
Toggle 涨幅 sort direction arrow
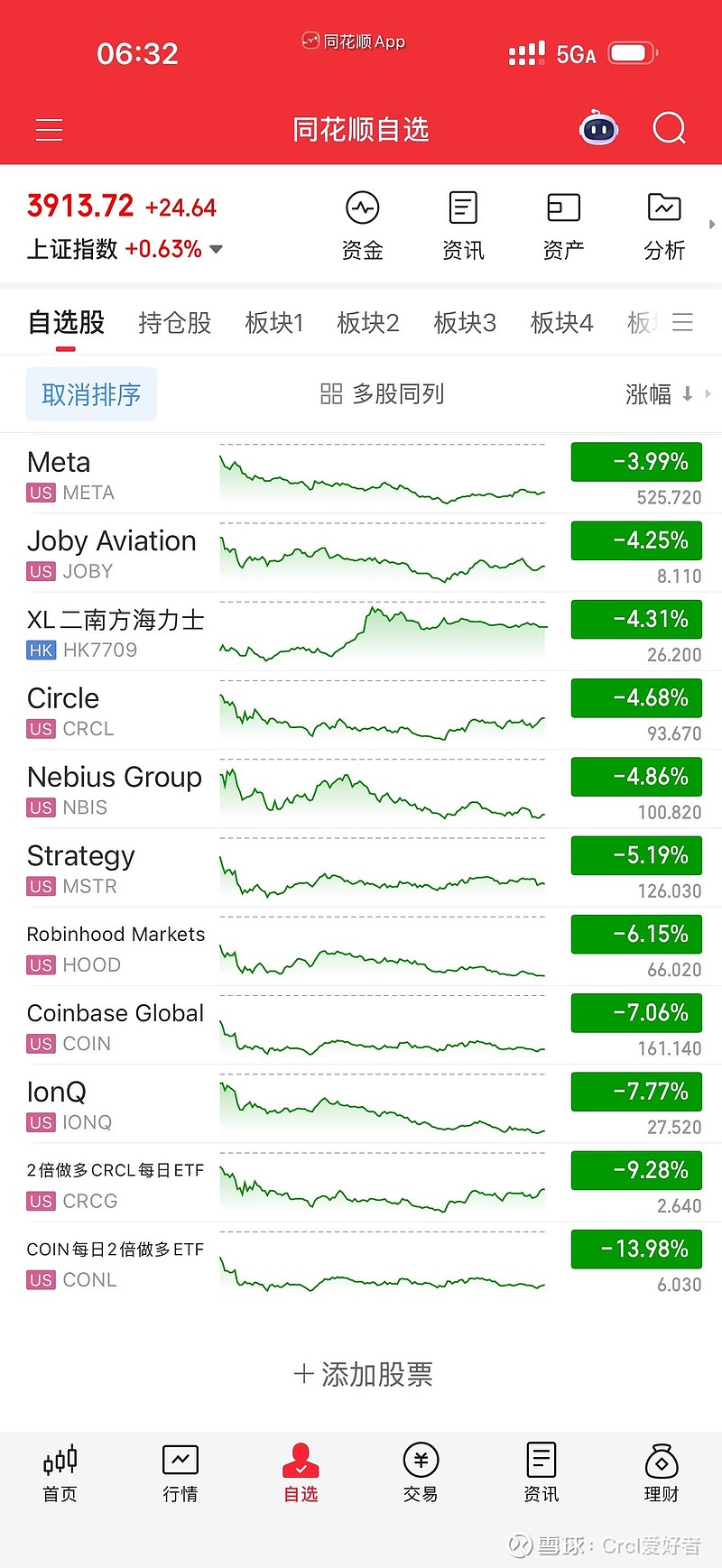point(687,394)
